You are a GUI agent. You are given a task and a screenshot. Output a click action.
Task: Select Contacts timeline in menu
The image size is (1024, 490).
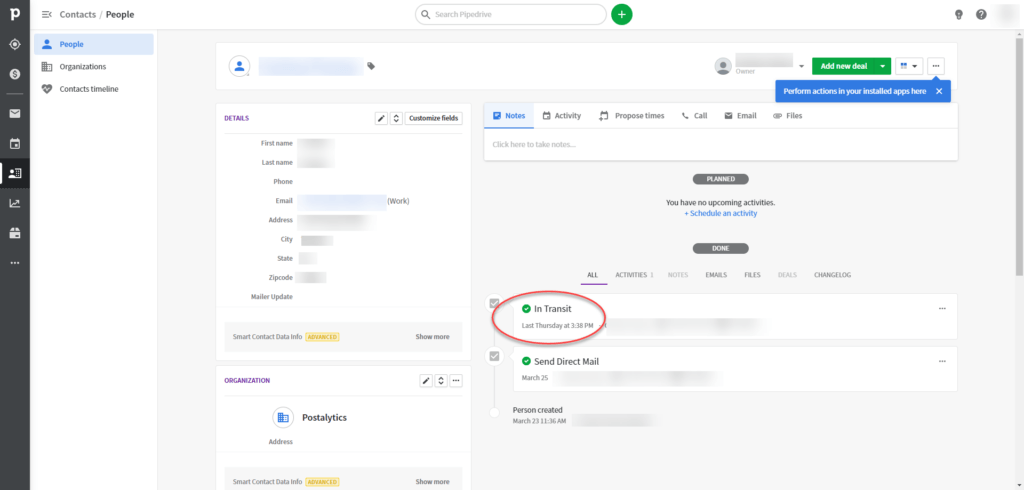pos(94,89)
